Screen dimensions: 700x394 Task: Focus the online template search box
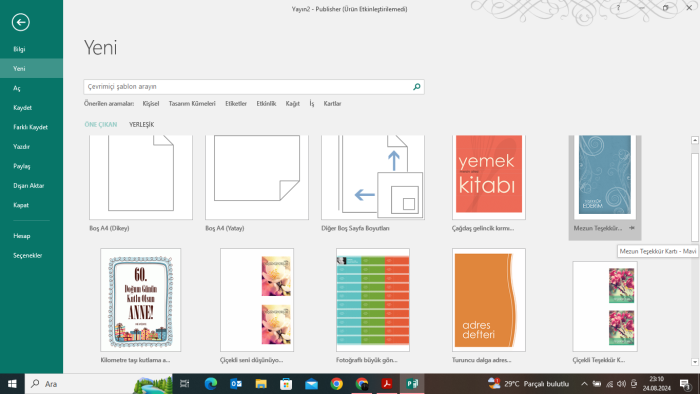pyautogui.click(x=247, y=87)
